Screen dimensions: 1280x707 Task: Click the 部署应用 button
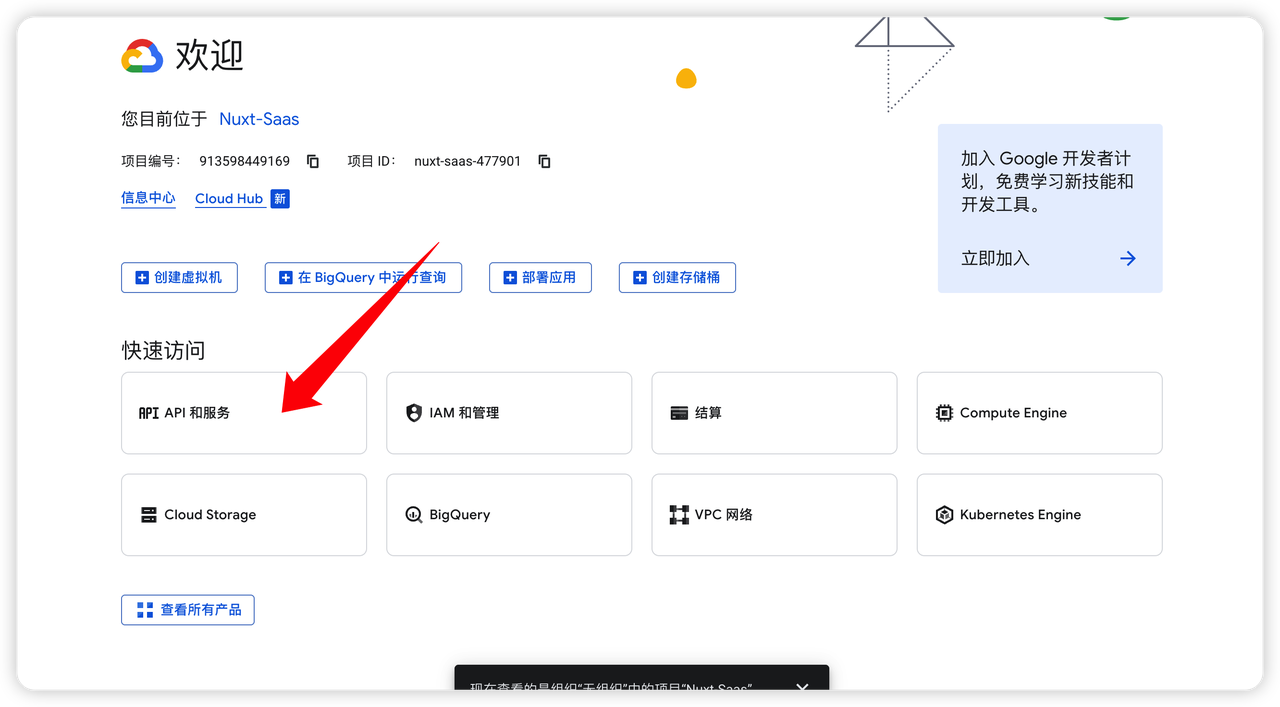click(x=540, y=277)
